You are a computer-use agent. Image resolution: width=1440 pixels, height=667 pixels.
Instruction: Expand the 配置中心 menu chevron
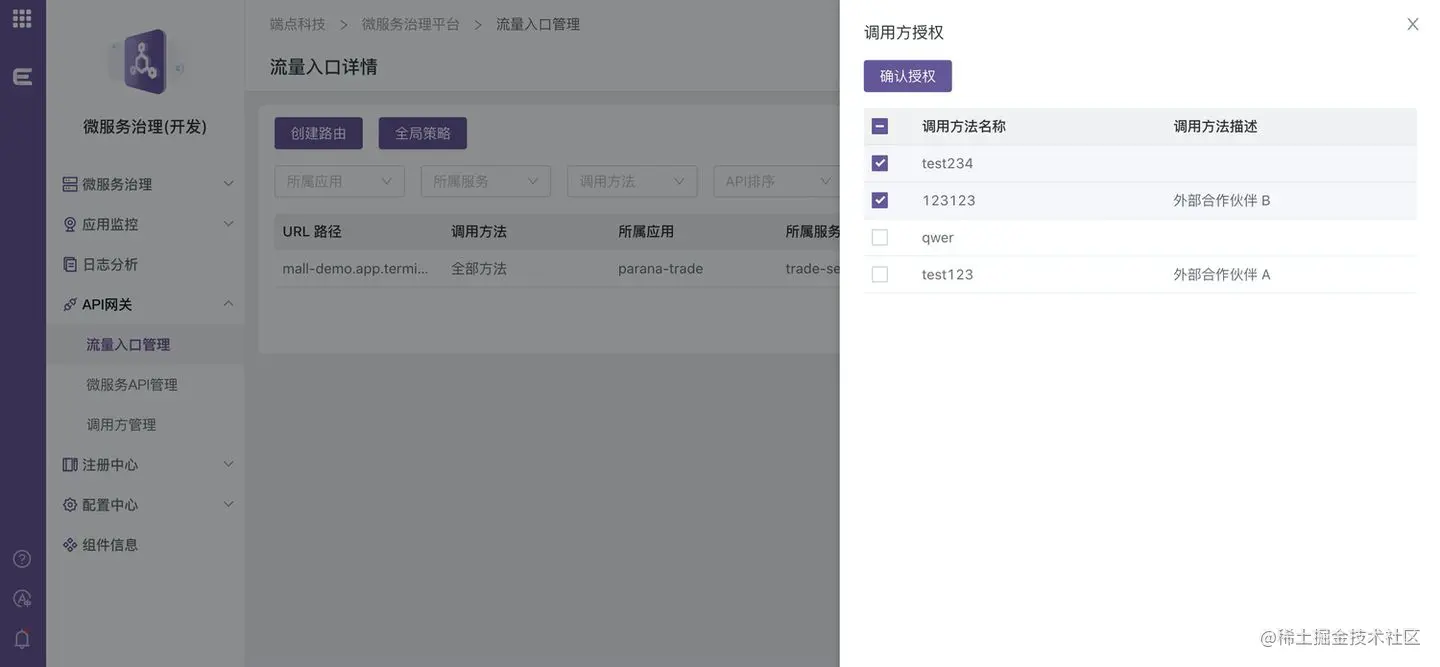[228, 504]
